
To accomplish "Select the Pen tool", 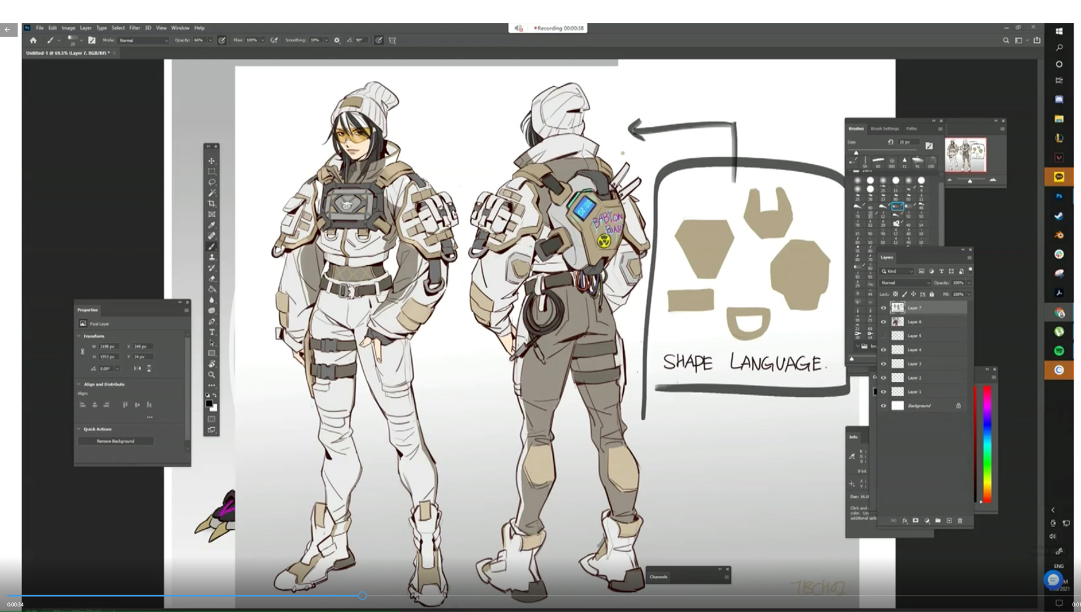I will click(212, 321).
